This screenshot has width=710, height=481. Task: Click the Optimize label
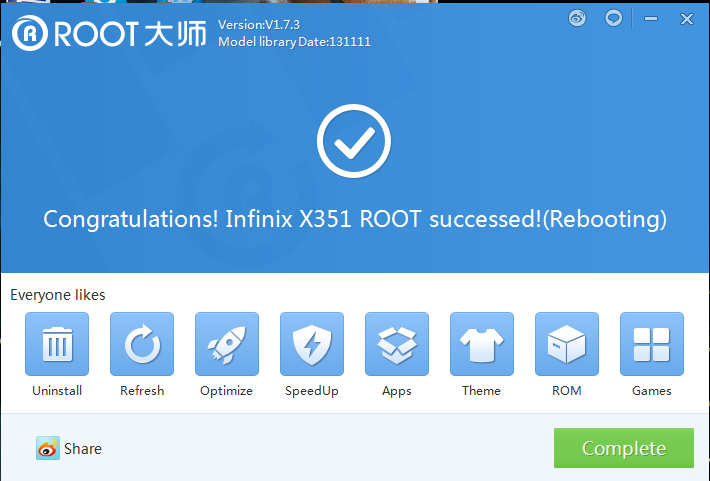pyautogui.click(x=226, y=391)
